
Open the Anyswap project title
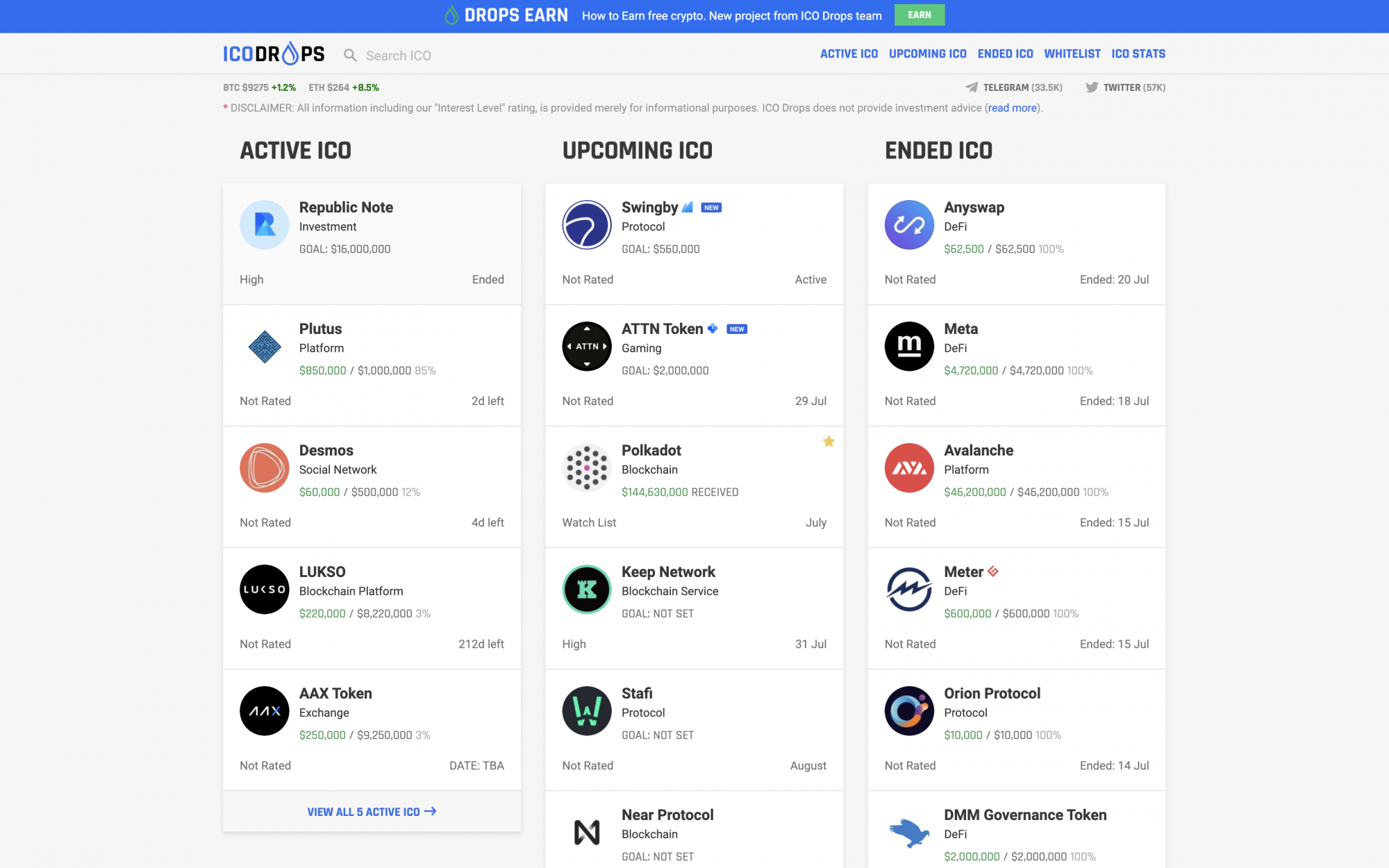(974, 207)
